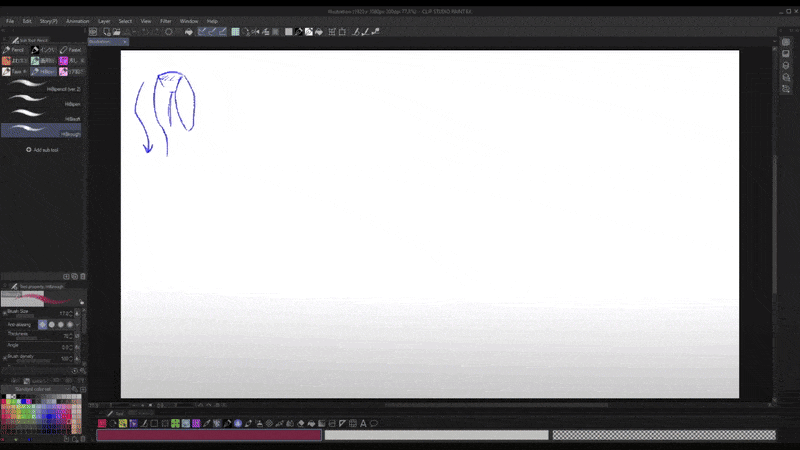Select the rectangle selection tool in the bottom tool row

[x=154, y=423]
